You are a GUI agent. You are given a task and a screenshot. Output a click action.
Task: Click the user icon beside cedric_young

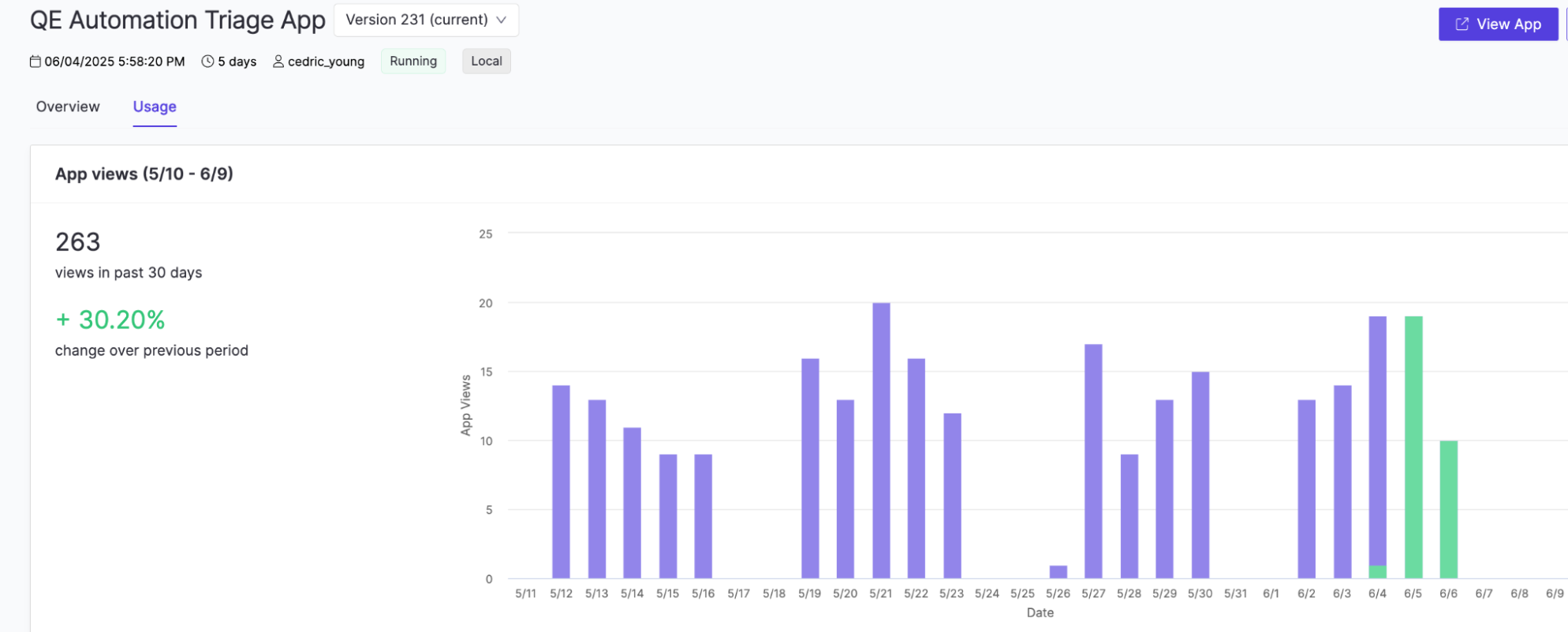coord(278,62)
